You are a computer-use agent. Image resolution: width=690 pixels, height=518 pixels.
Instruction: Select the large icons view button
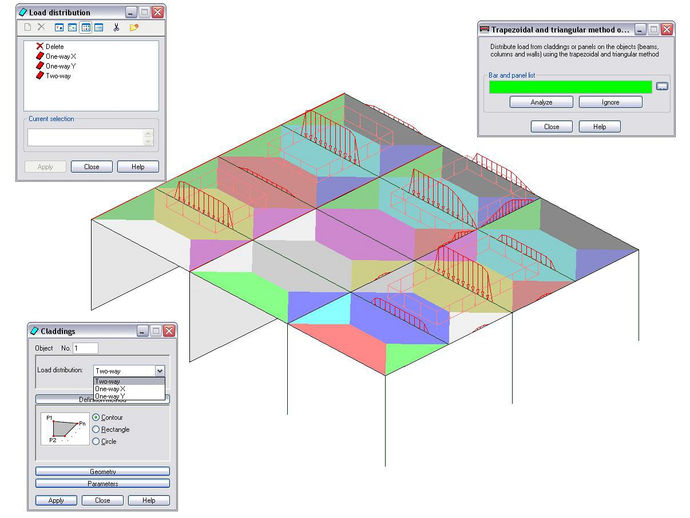[x=59, y=27]
